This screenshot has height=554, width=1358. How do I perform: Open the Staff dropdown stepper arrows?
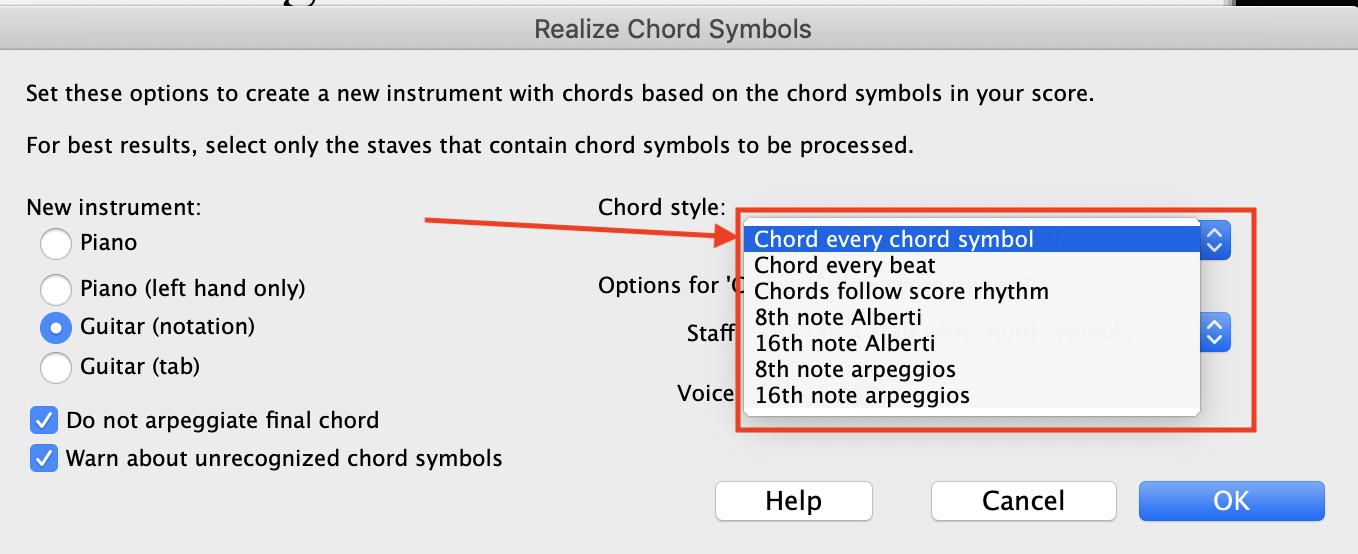coord(1214,333)
